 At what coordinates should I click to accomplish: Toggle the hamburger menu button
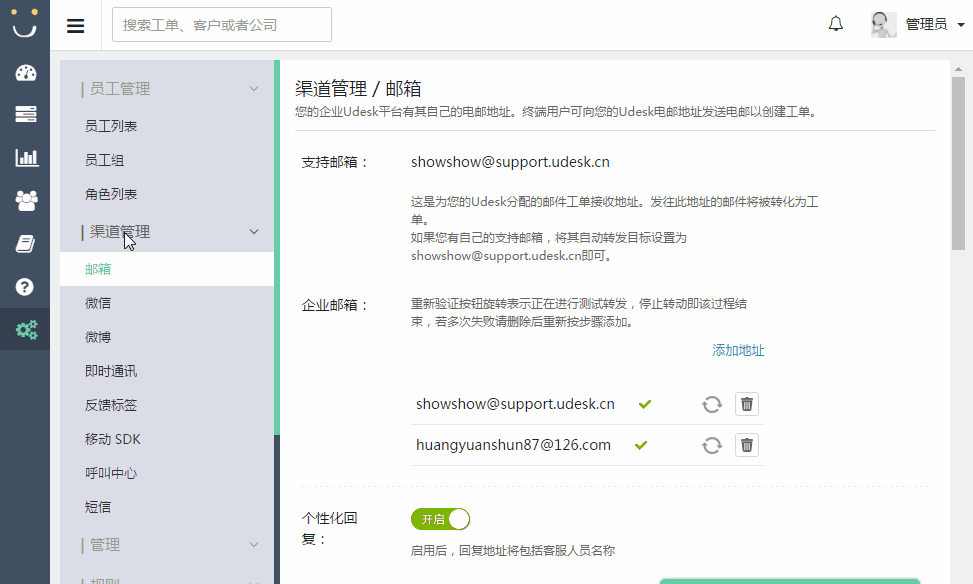(76, 25)
